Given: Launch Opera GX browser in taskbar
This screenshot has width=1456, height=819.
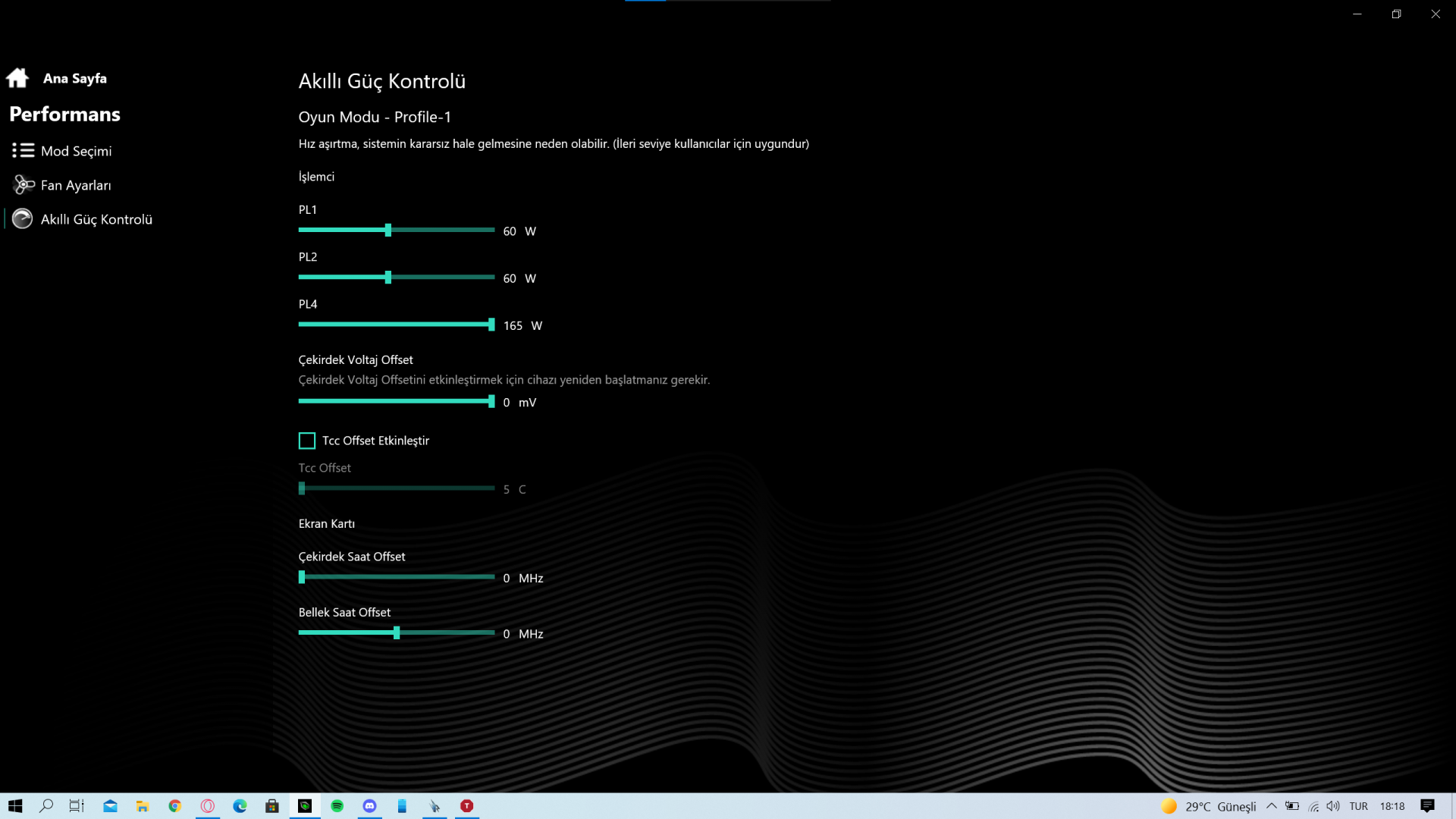Looking at the screenshot, I should [x=208, y=806].
